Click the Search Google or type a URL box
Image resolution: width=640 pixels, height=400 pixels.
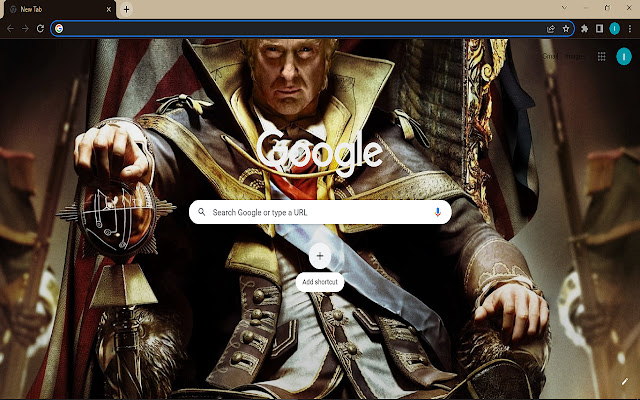click(320, 212)
